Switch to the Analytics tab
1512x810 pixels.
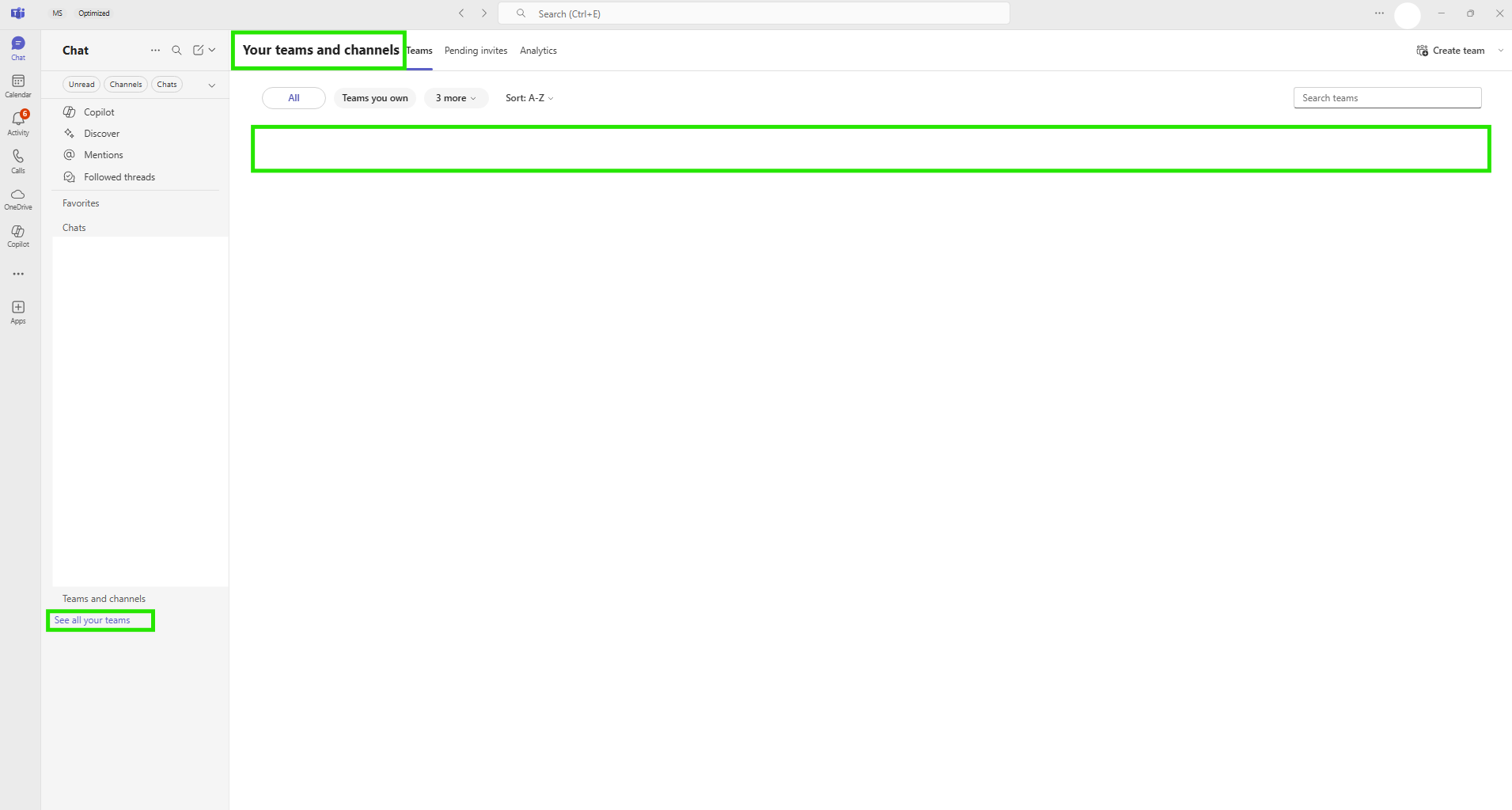538,51
